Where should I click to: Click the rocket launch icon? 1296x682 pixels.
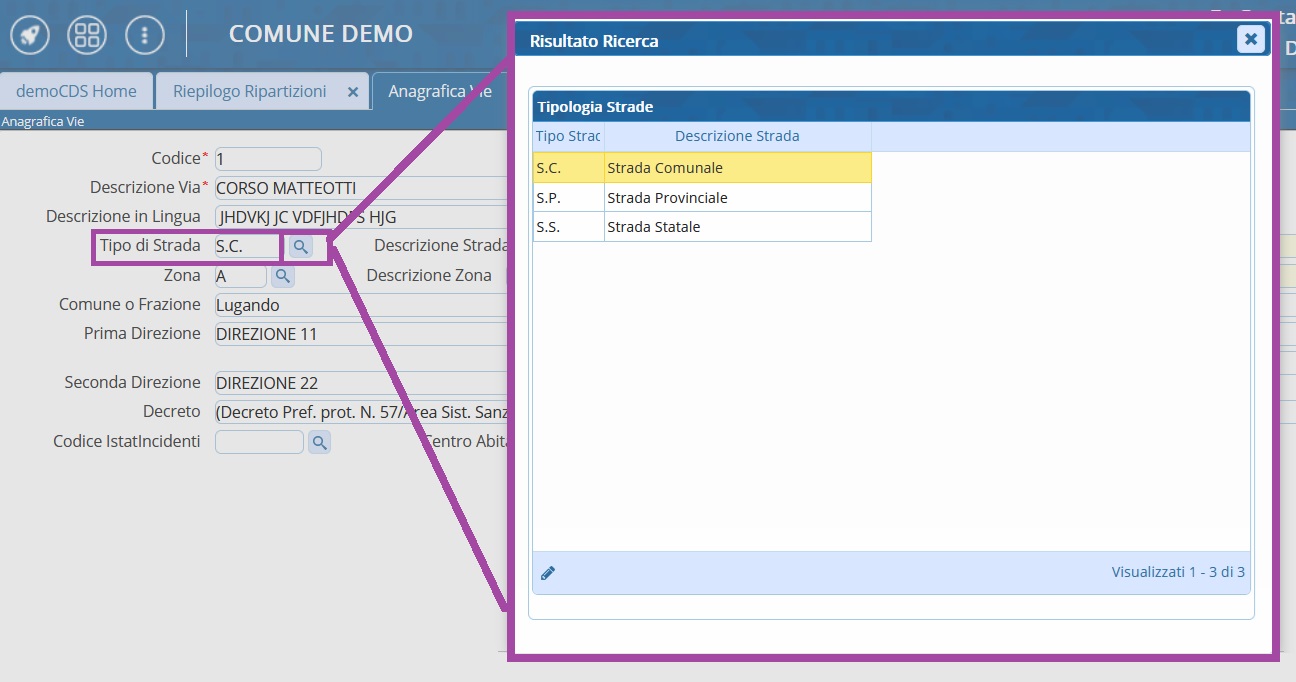(x=30, y=36)
